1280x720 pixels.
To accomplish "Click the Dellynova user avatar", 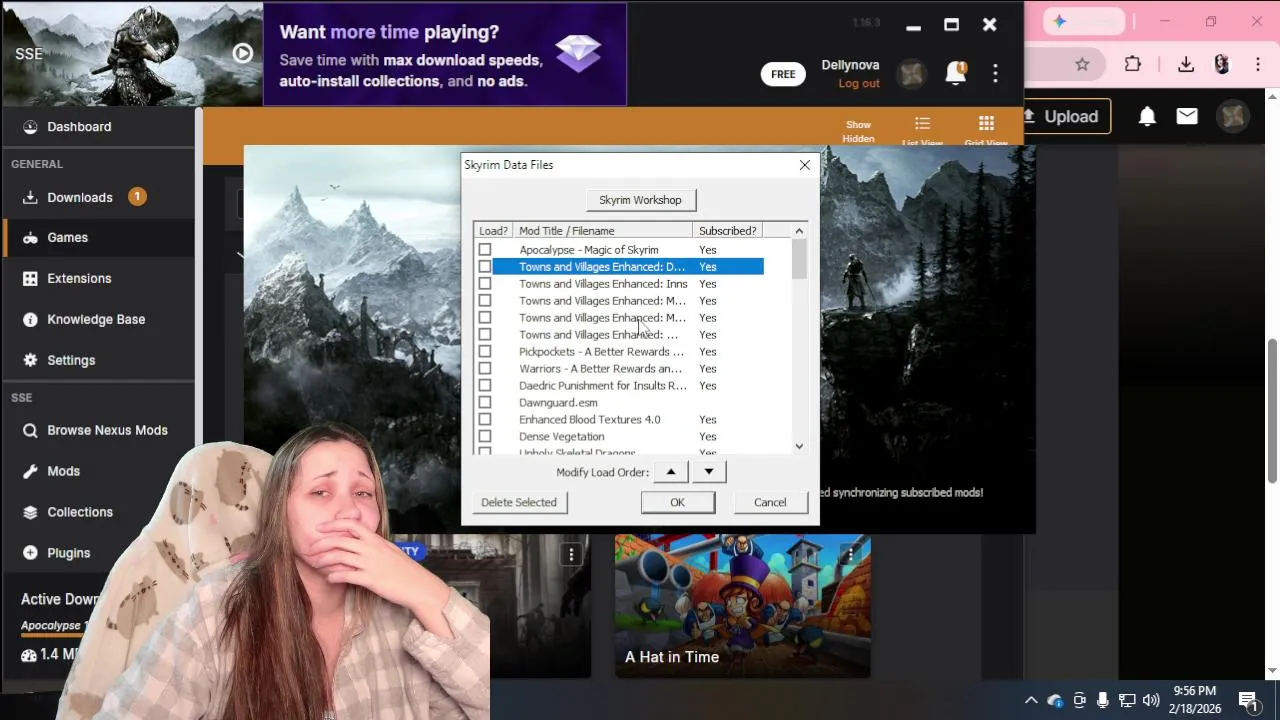I will click(911, 74).
